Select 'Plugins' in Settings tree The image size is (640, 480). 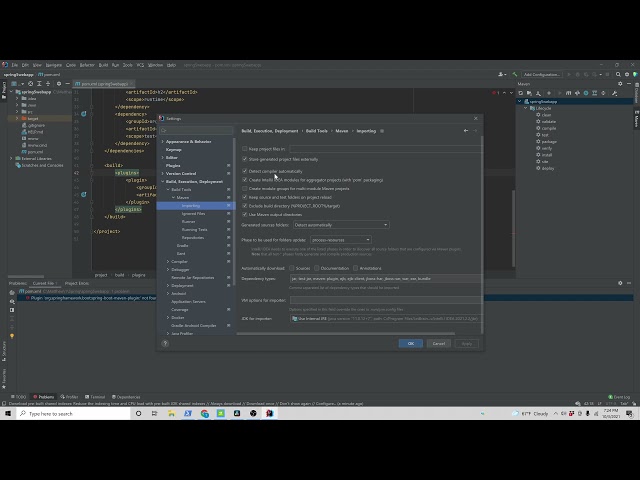pyautogui.click(x=173, y=165)
